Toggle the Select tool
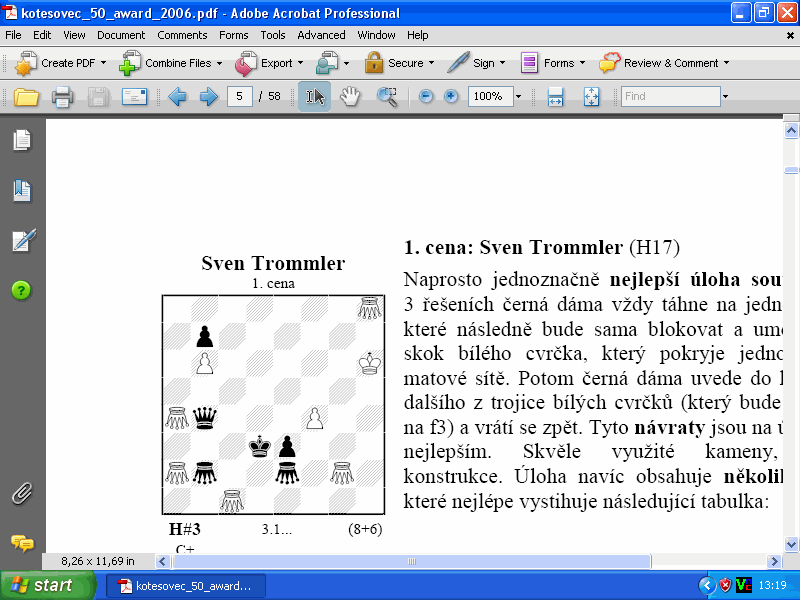This screenshot has width=800, height=600. (x=315, y=97)
